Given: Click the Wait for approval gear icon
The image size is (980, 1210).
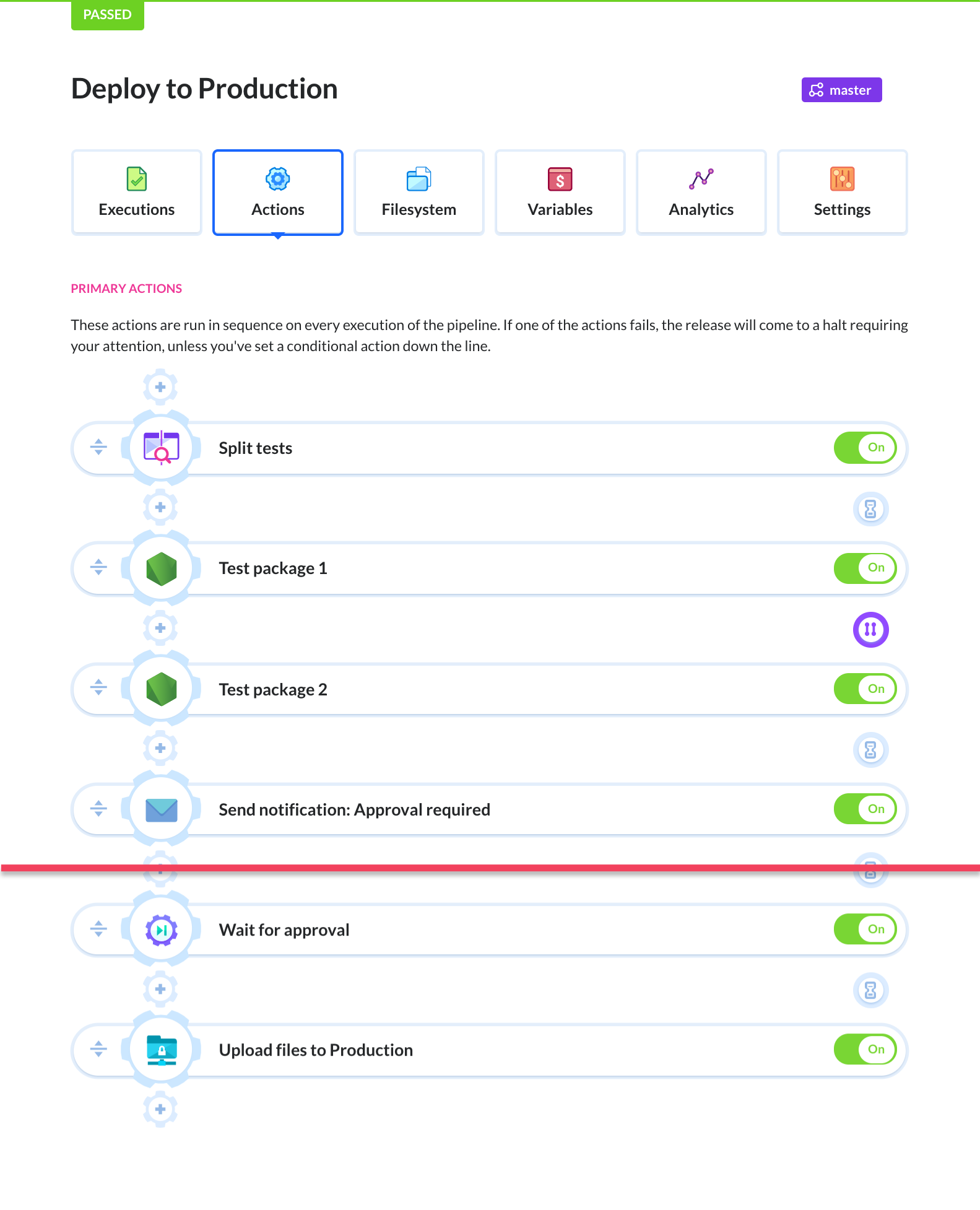Looking at the screenshot, I should 162,930.
